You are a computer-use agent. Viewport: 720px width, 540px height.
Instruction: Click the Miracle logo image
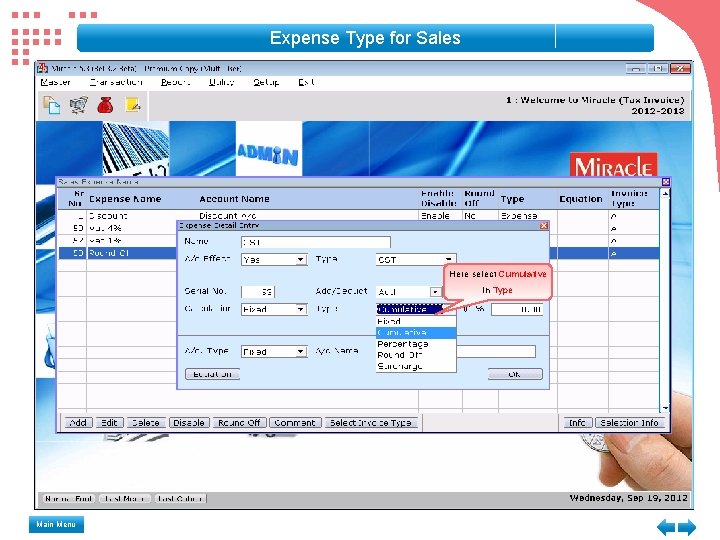tap(613, 164)
